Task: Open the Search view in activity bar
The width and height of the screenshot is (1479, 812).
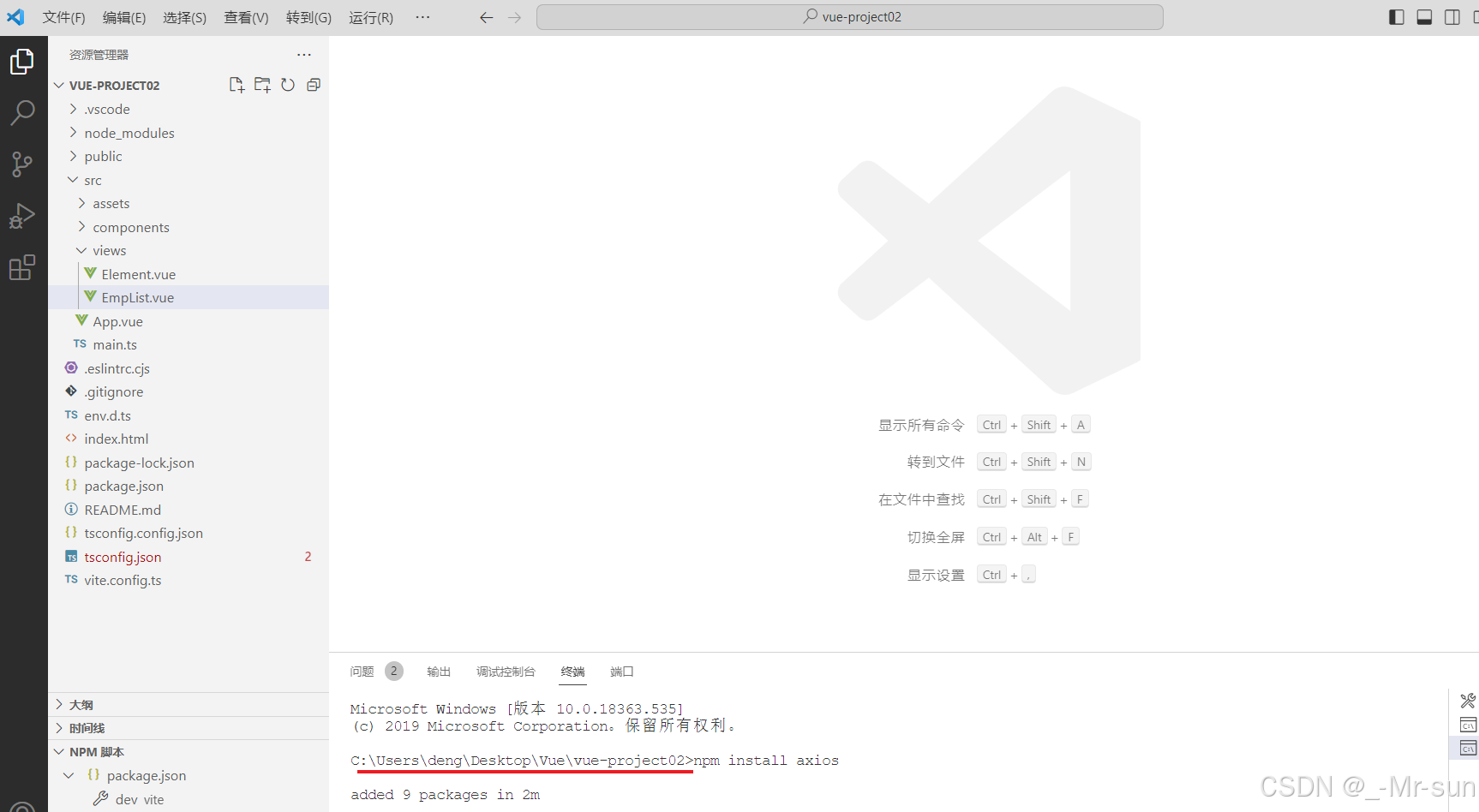Action: coord(22,112)
